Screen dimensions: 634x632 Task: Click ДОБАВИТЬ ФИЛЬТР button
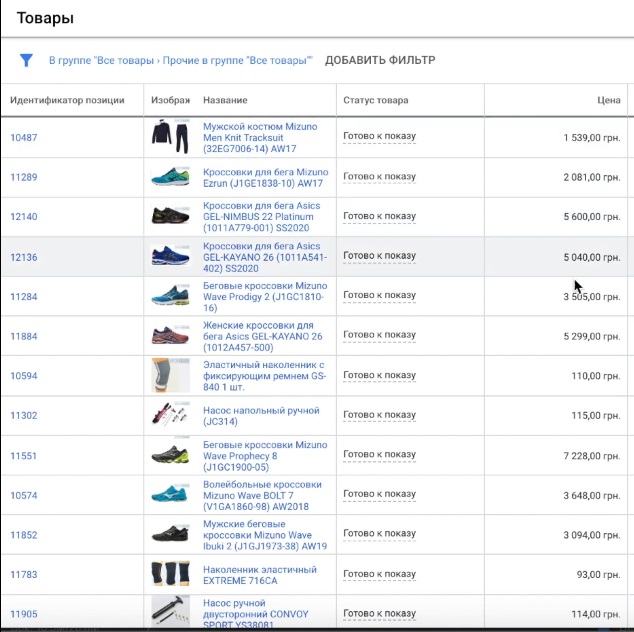point(380,60)
